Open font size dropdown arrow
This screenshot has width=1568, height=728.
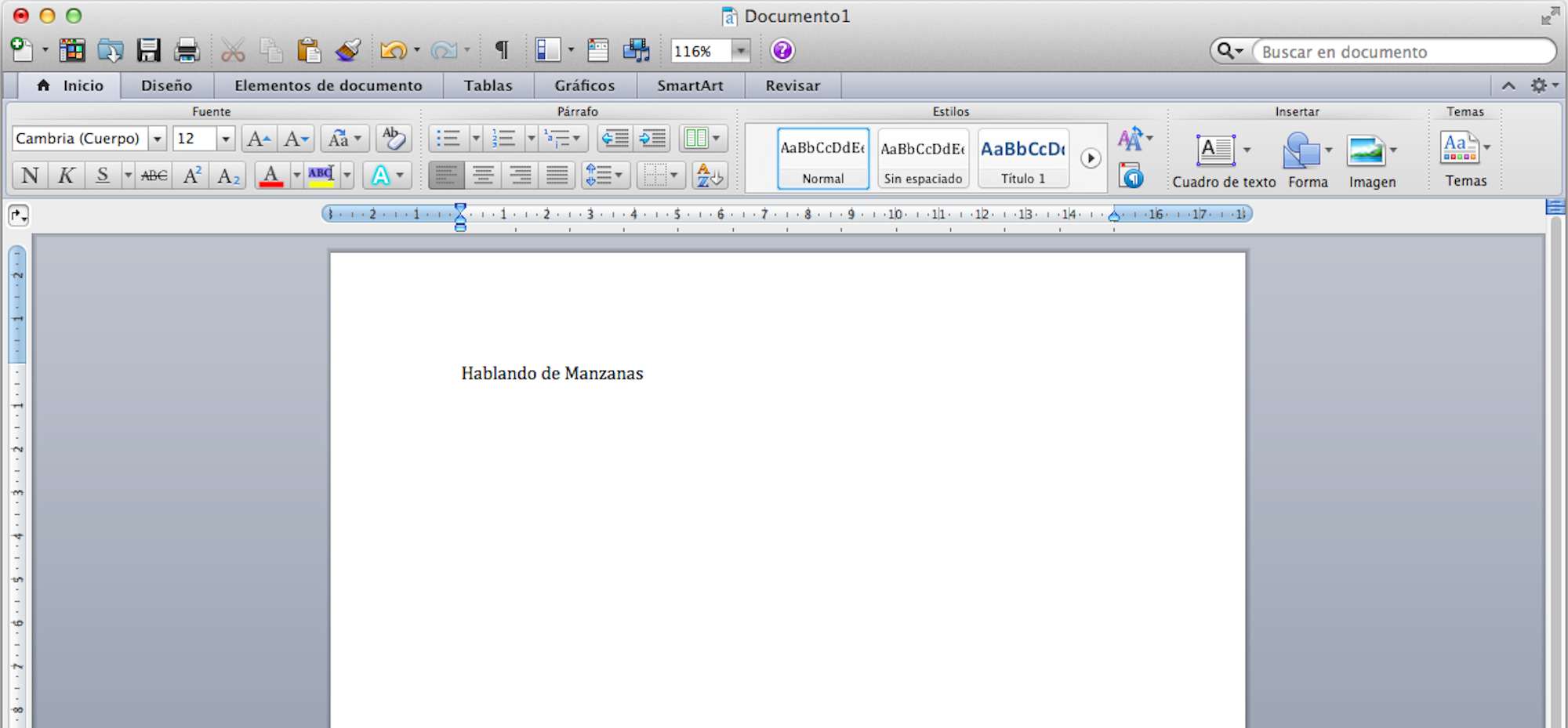226,139
